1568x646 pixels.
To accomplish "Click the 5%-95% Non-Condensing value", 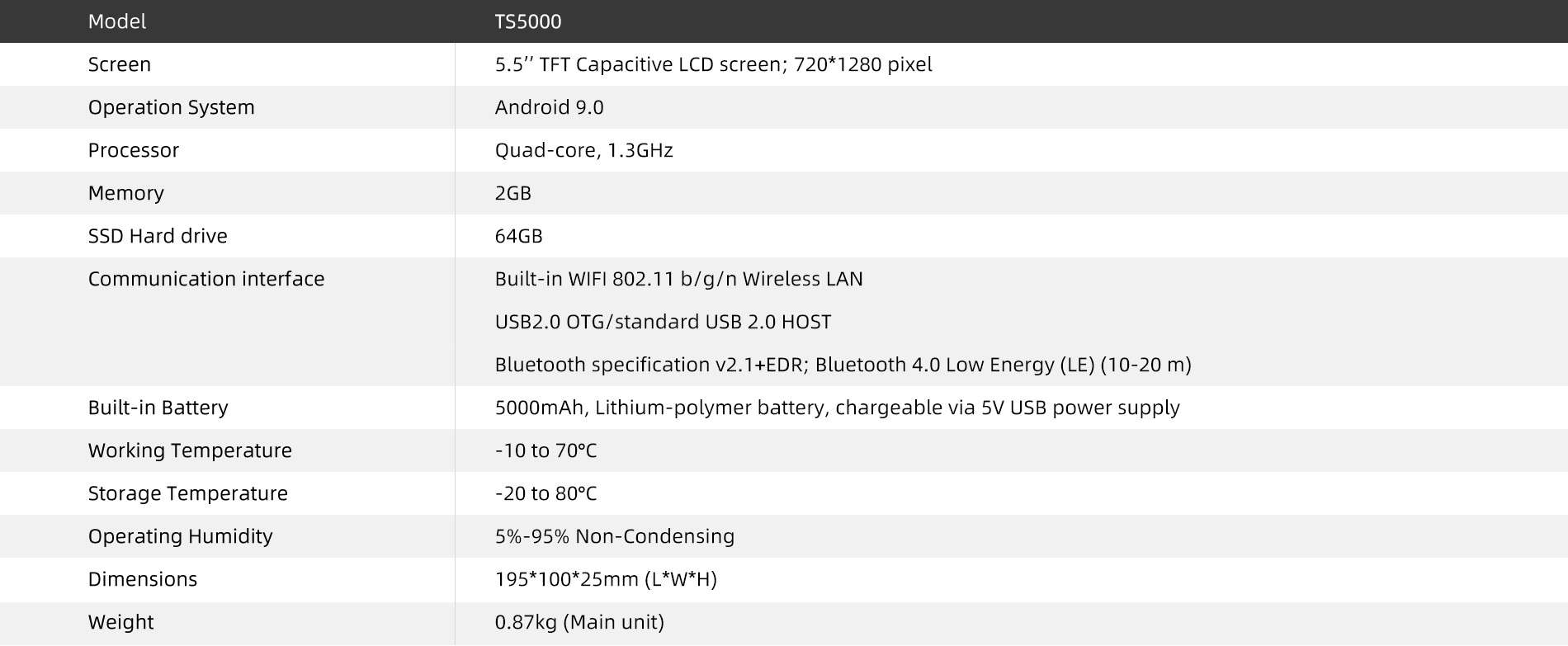I will click(x=614, y=536).
